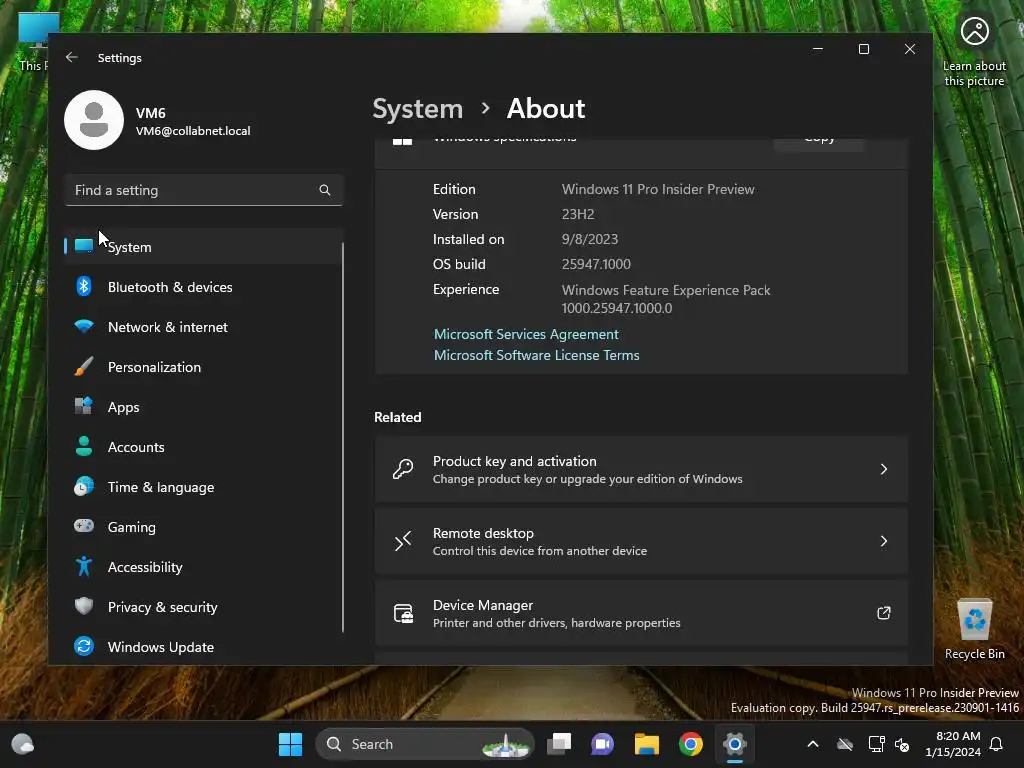The width and height of the screenshot is (1024, 768).
Task: Click the taskbar Search box
Action: (x=424, y=744)
